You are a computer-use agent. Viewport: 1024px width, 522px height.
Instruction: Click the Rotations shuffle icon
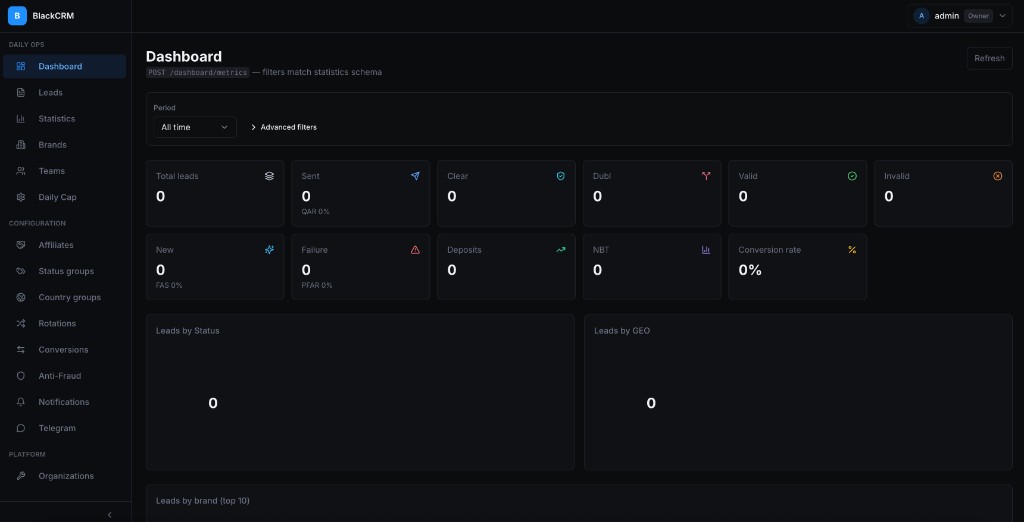point(21,323)
